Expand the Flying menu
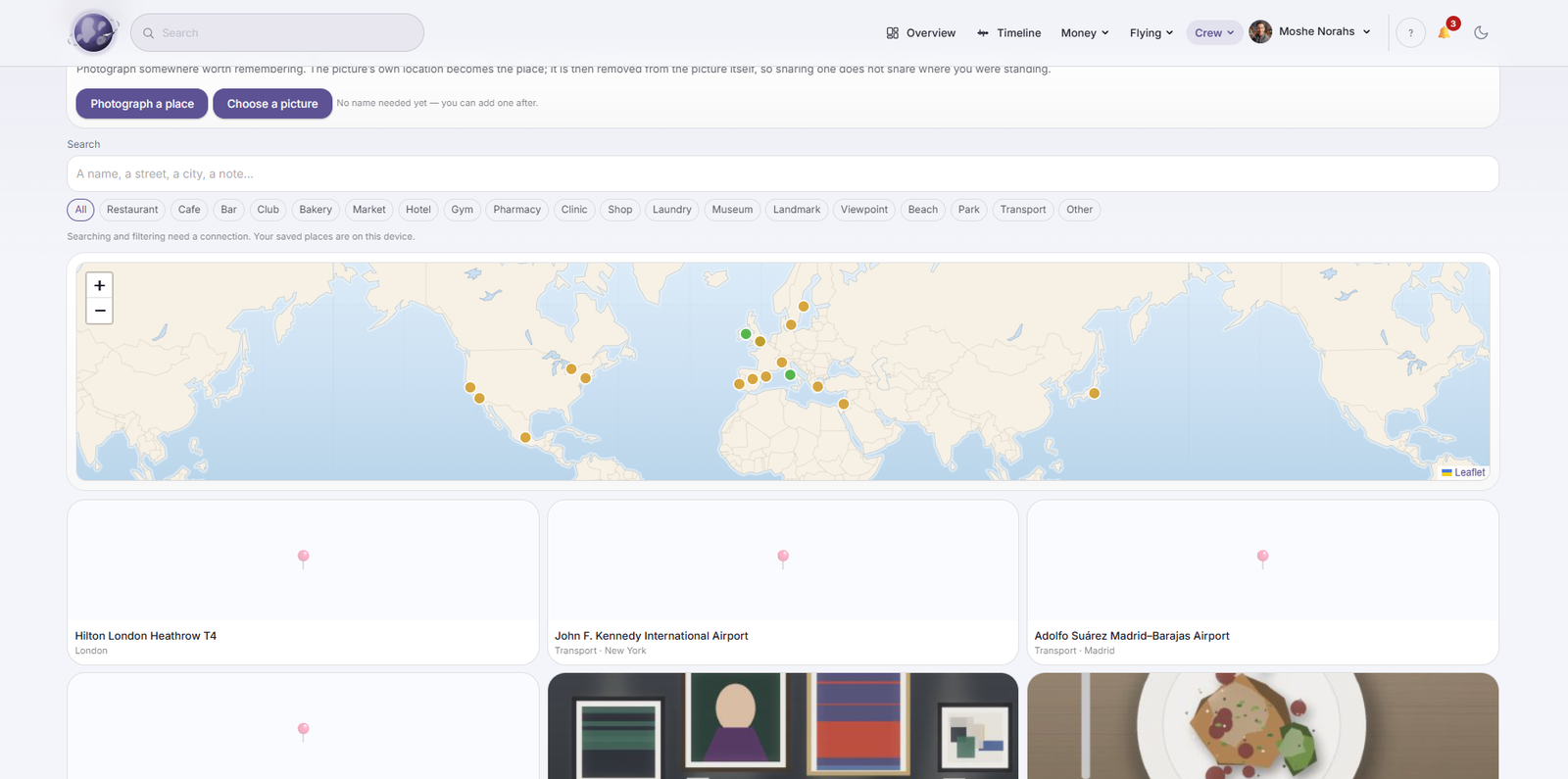 (x=1151, y=33)
